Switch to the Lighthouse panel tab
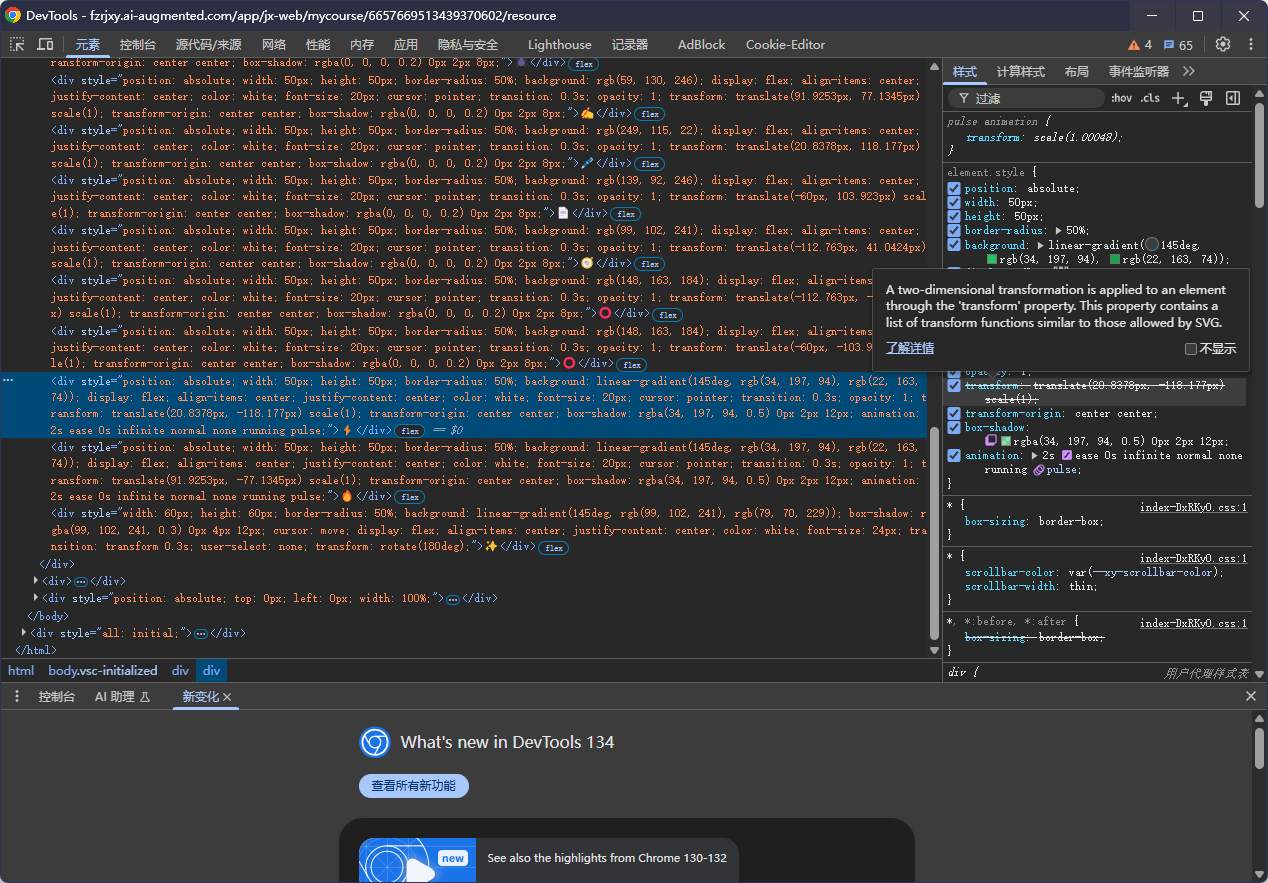 [559, 45]
